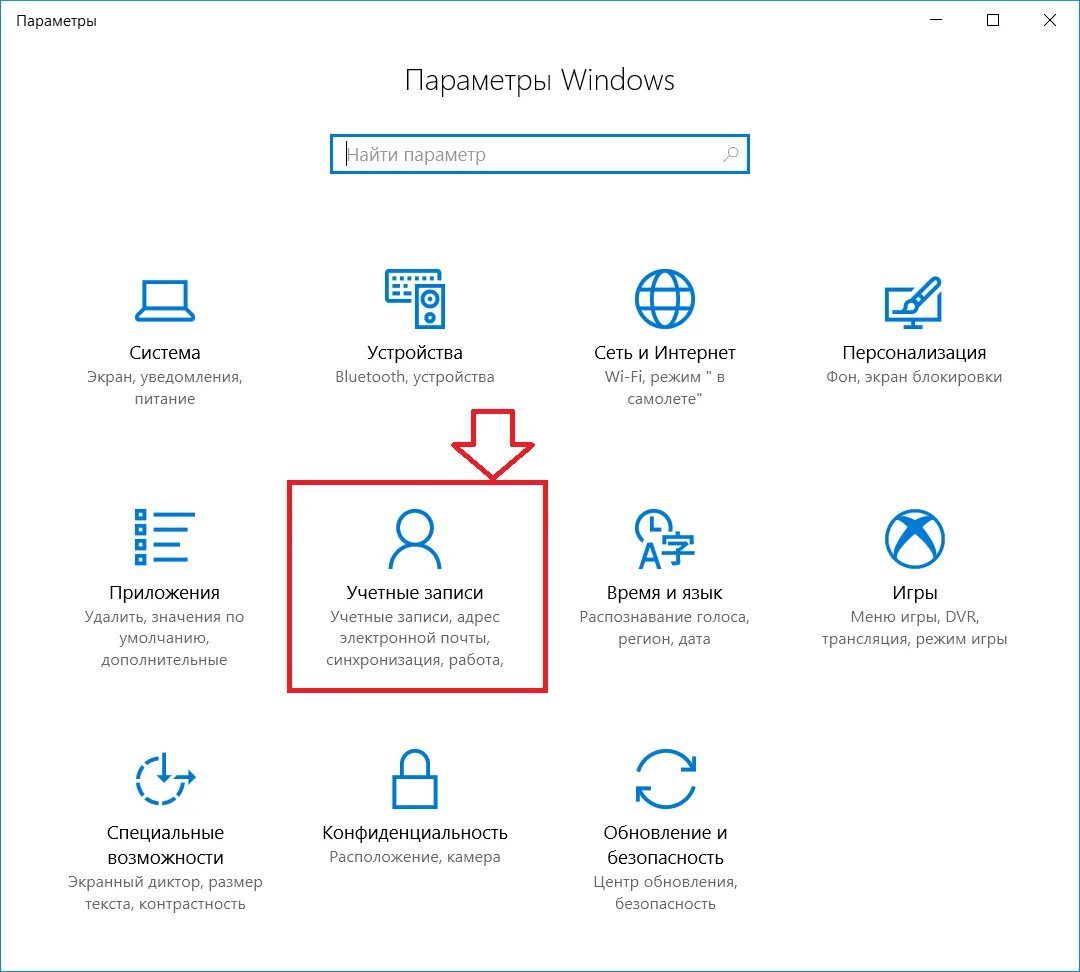
Task: Open the Персонализация paintbrush icon
Action: coord(913,302)
